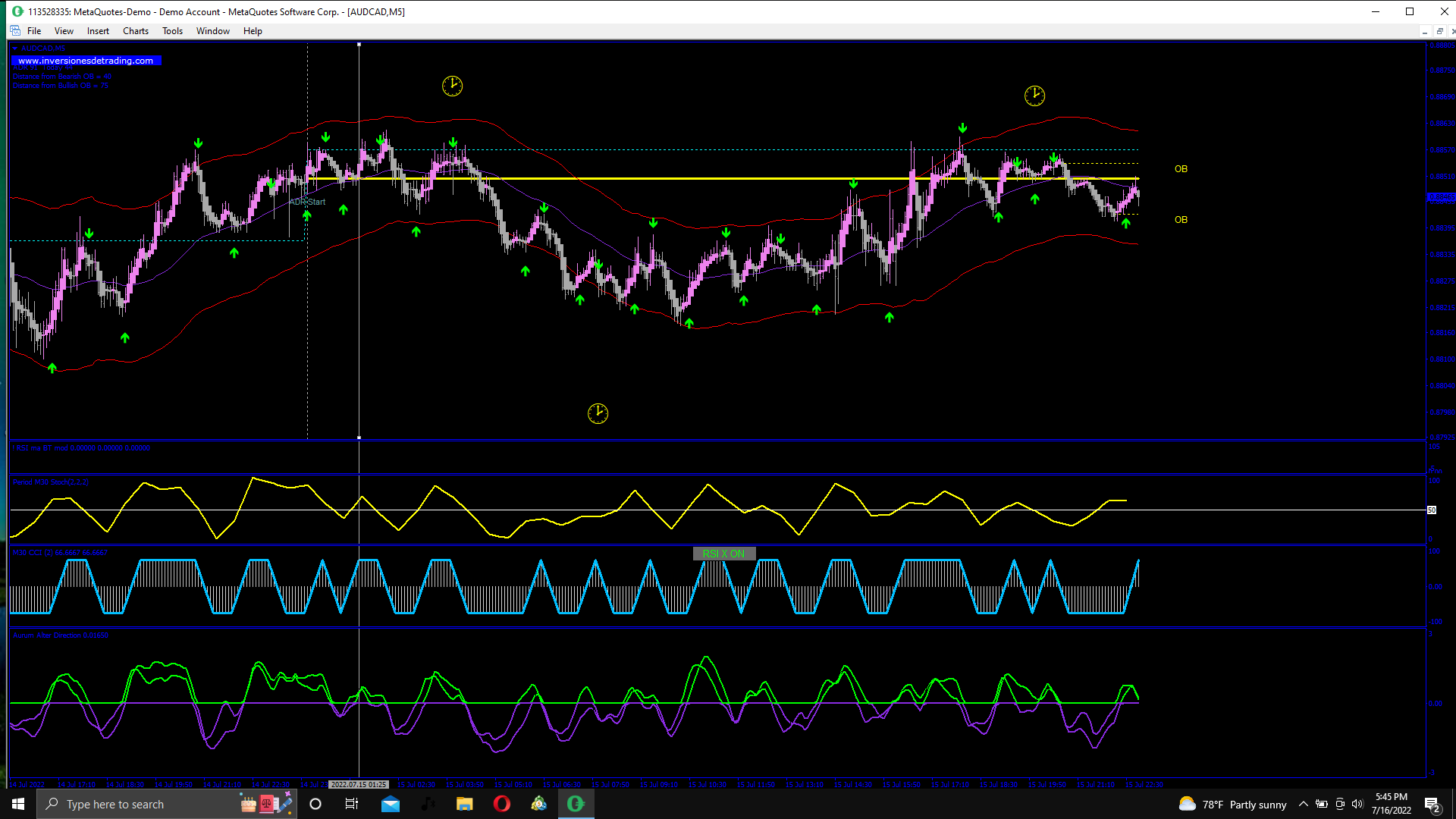1456x819 pixels.
Task: Click the upper OB label
Action: 1181,169
